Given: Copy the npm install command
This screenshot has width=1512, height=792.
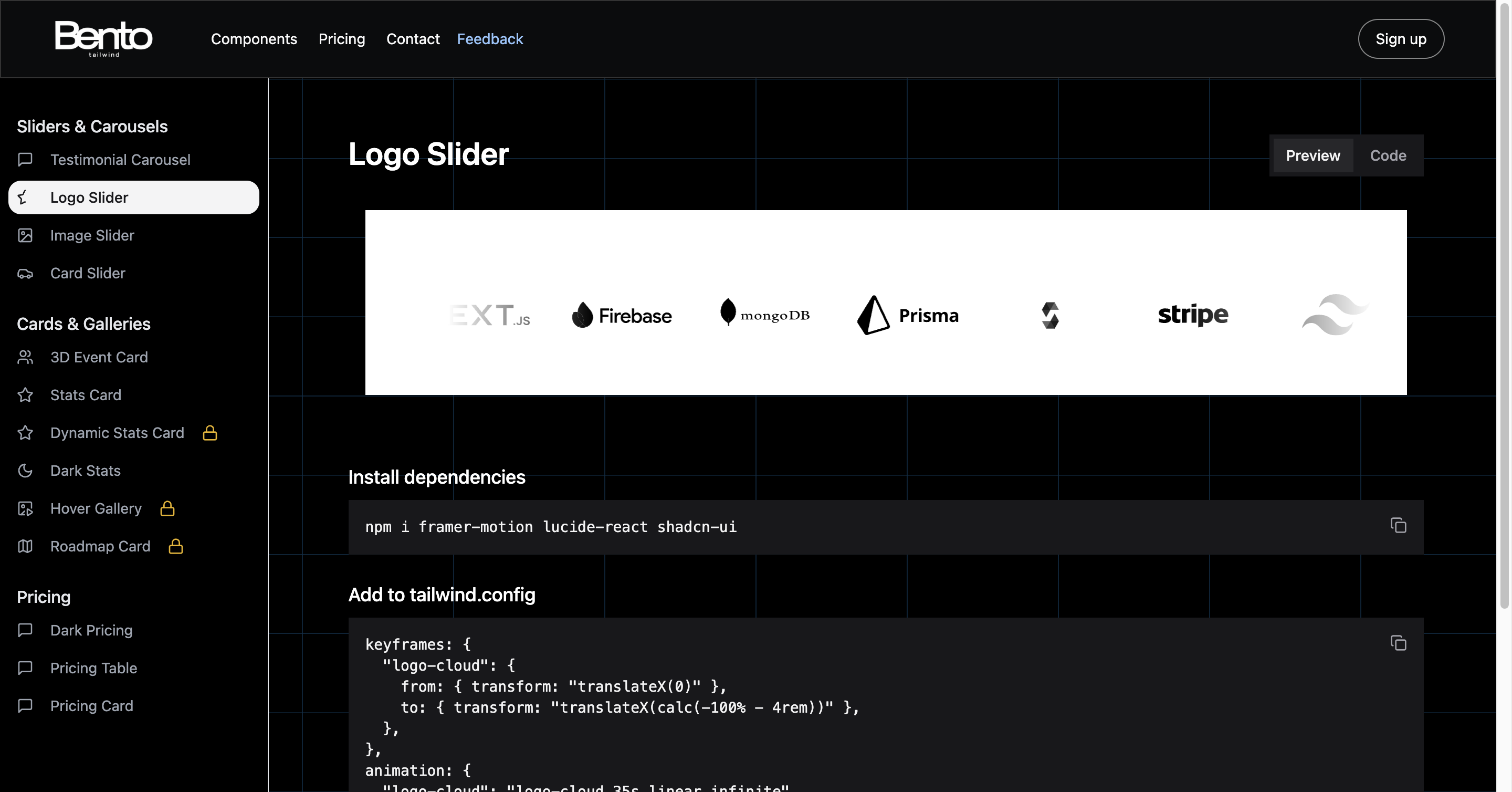Looking at the screenshot, I should pyautogui.click(x=1398, y=525).
